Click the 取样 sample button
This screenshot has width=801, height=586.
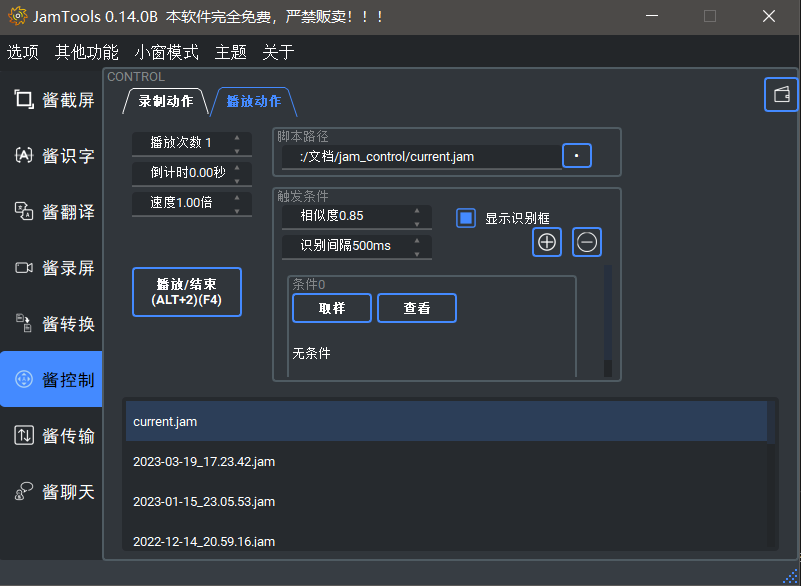coord(332,308)
